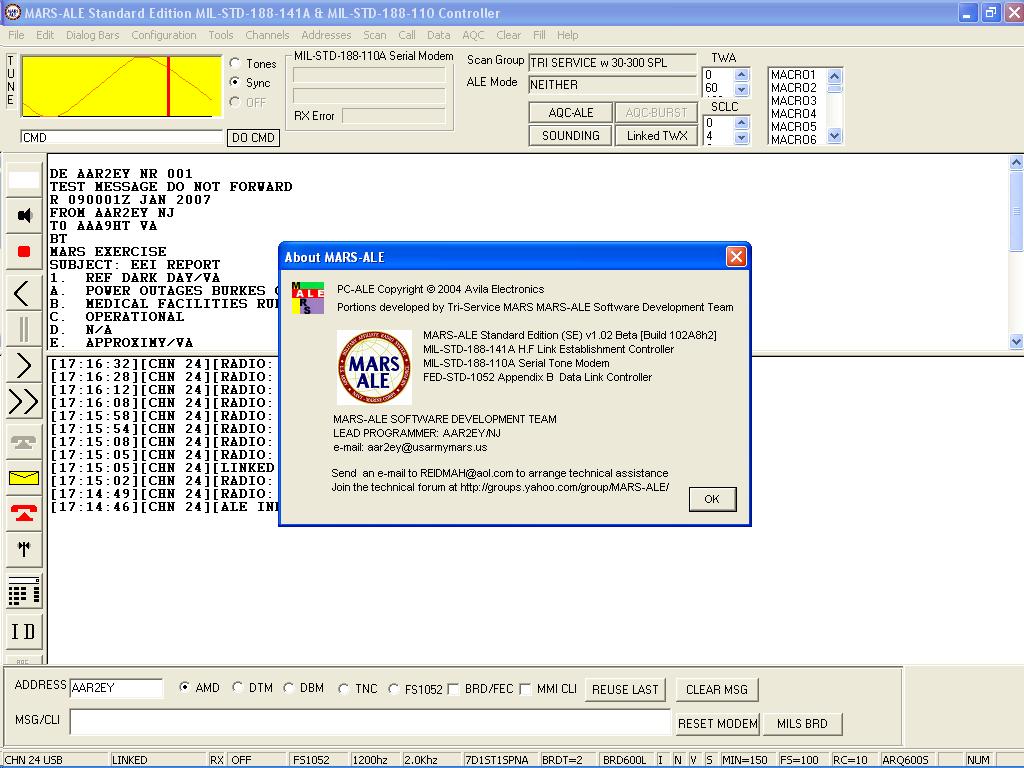Select the yellow envelope message icon
This screenshot has height=768, width=1024.
point(22,479)
